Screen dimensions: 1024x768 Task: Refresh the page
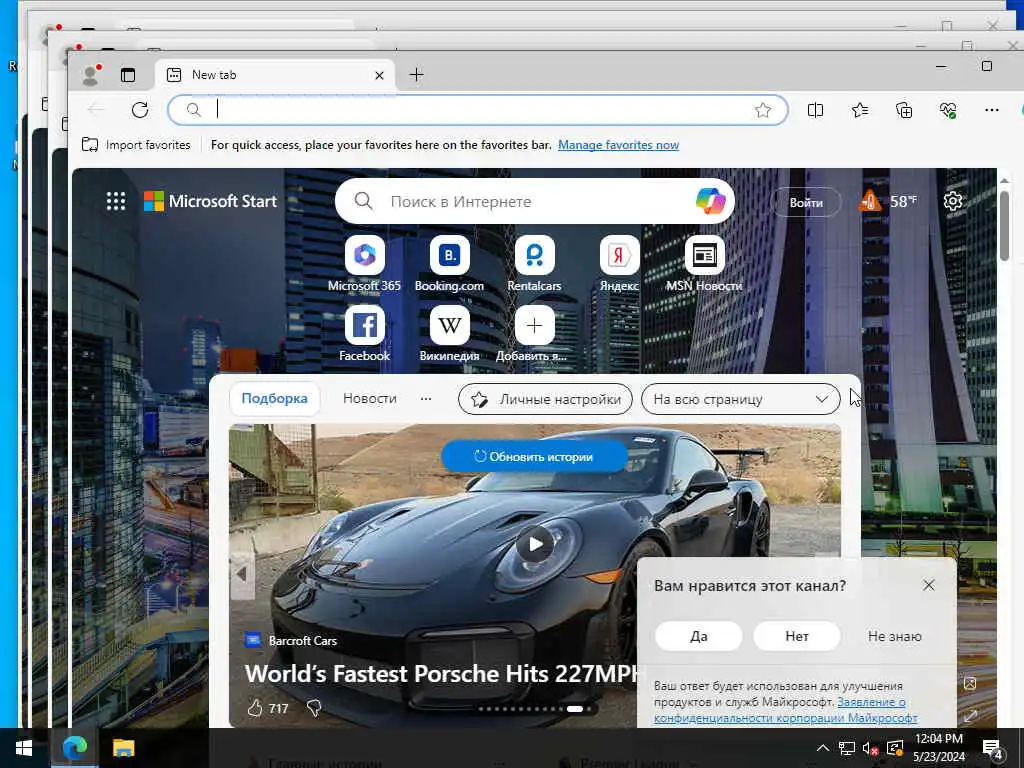140,110
